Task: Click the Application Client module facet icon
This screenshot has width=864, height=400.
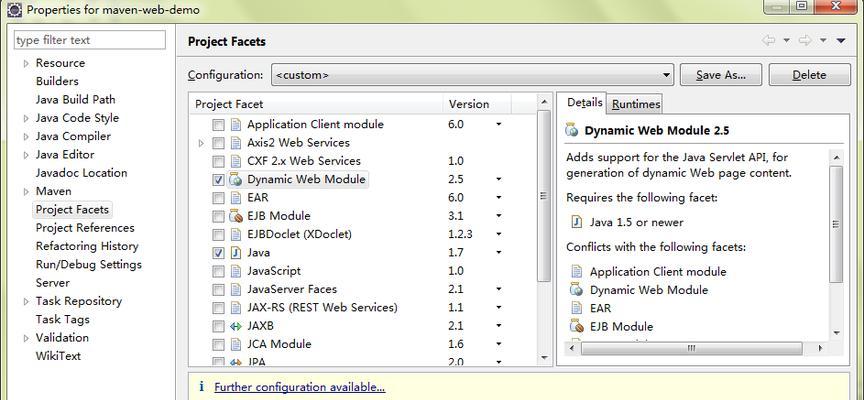Action: pos(236,125)
